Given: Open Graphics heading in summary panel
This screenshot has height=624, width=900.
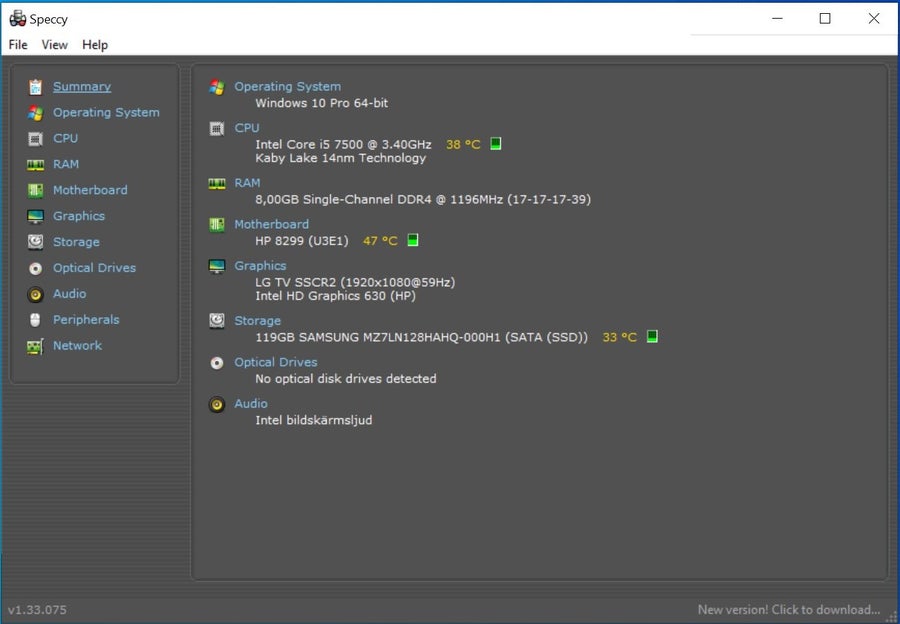Looking at the screenshot, I should click(260, 266).
